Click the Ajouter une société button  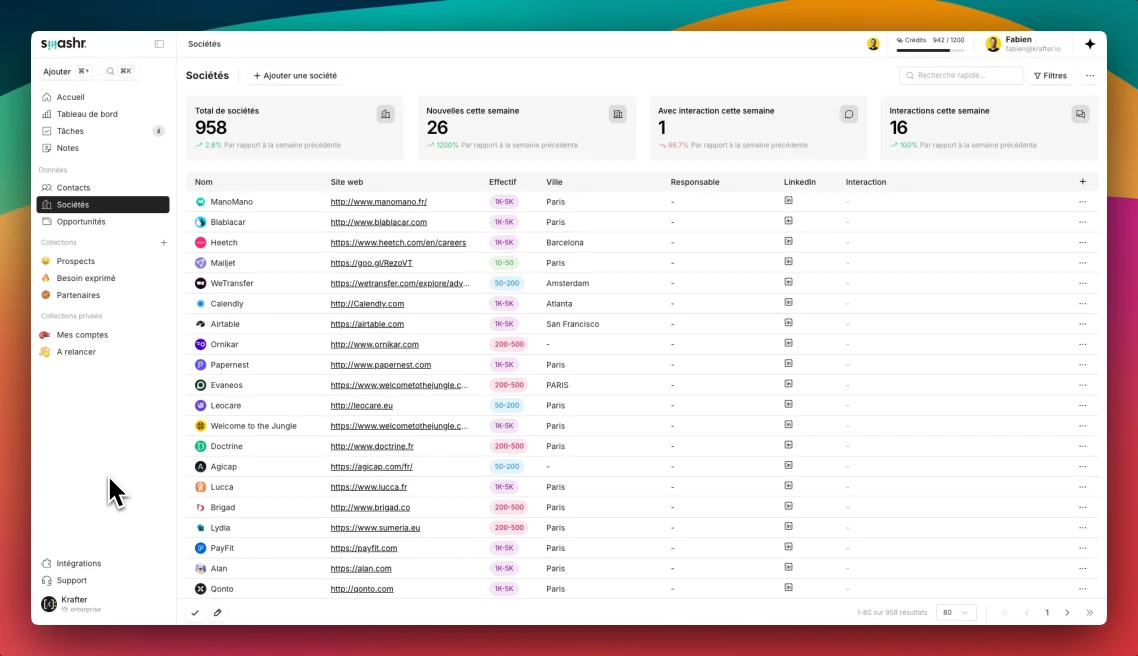click(295, 76)
